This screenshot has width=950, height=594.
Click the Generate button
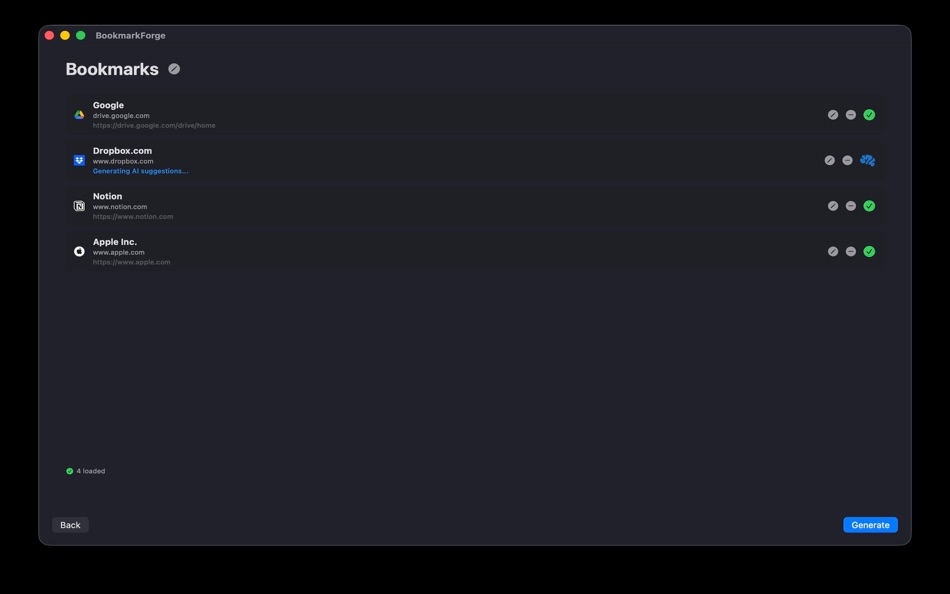(870, 524)
